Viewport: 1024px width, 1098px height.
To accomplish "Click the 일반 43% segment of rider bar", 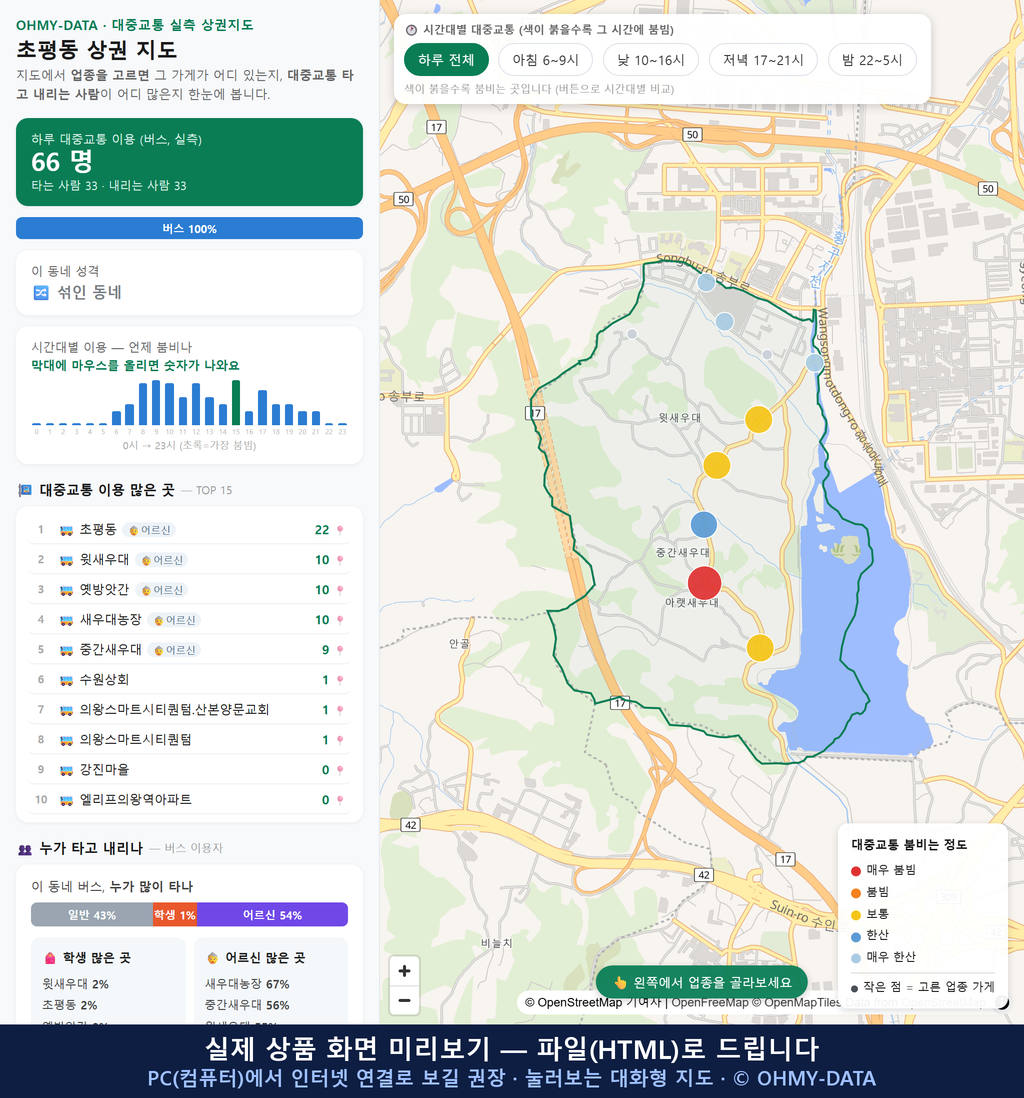I will tap(92, 915).
